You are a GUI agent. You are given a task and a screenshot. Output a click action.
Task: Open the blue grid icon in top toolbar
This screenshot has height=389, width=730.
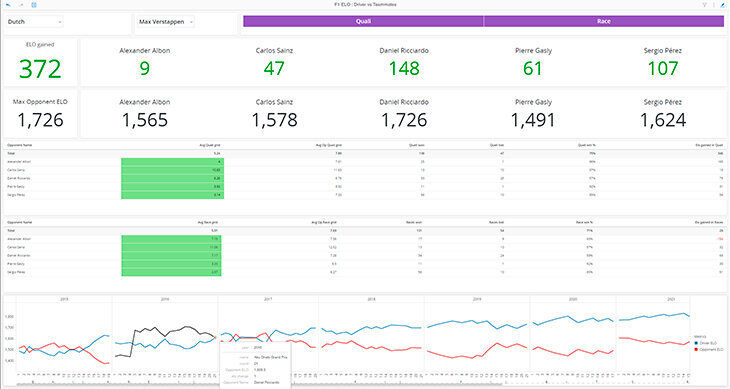click(34, 5)
